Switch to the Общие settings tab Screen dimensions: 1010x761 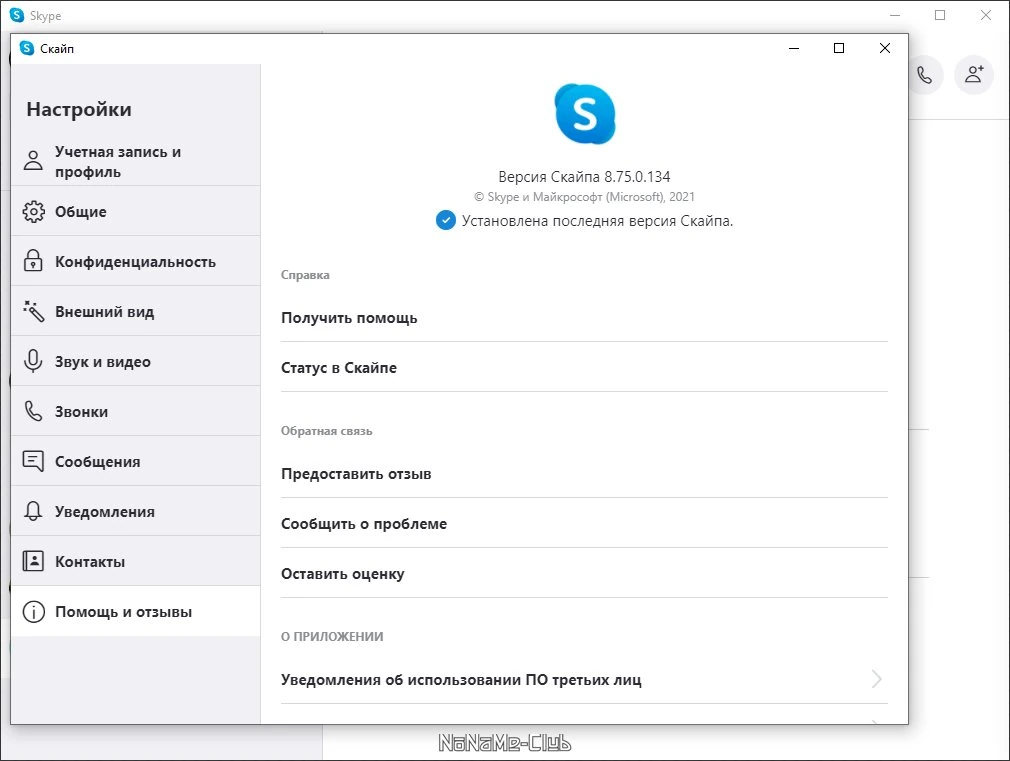pyautogui.click(x=136, y=211)
